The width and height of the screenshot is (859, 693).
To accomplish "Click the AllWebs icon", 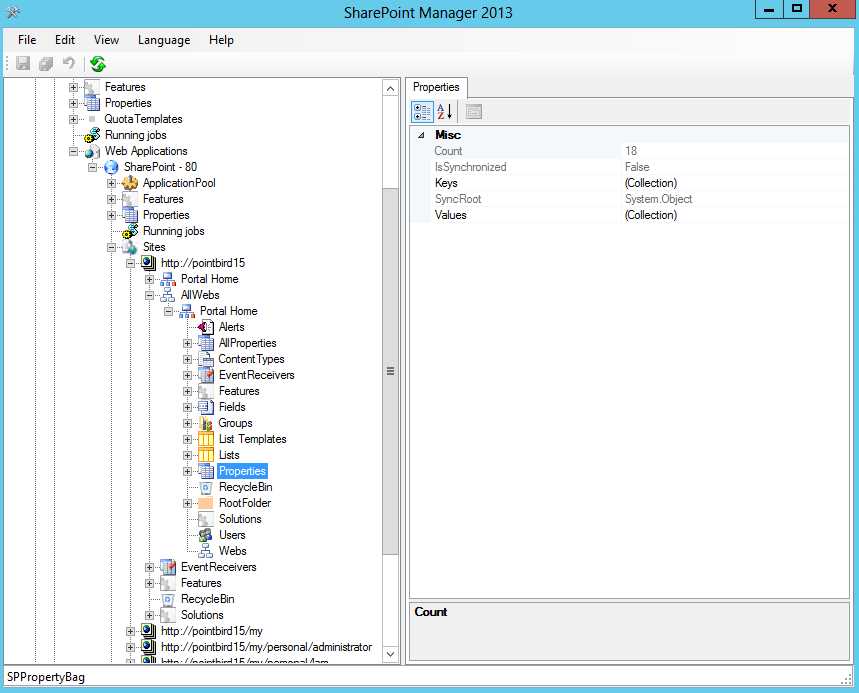I will point(168,295).
